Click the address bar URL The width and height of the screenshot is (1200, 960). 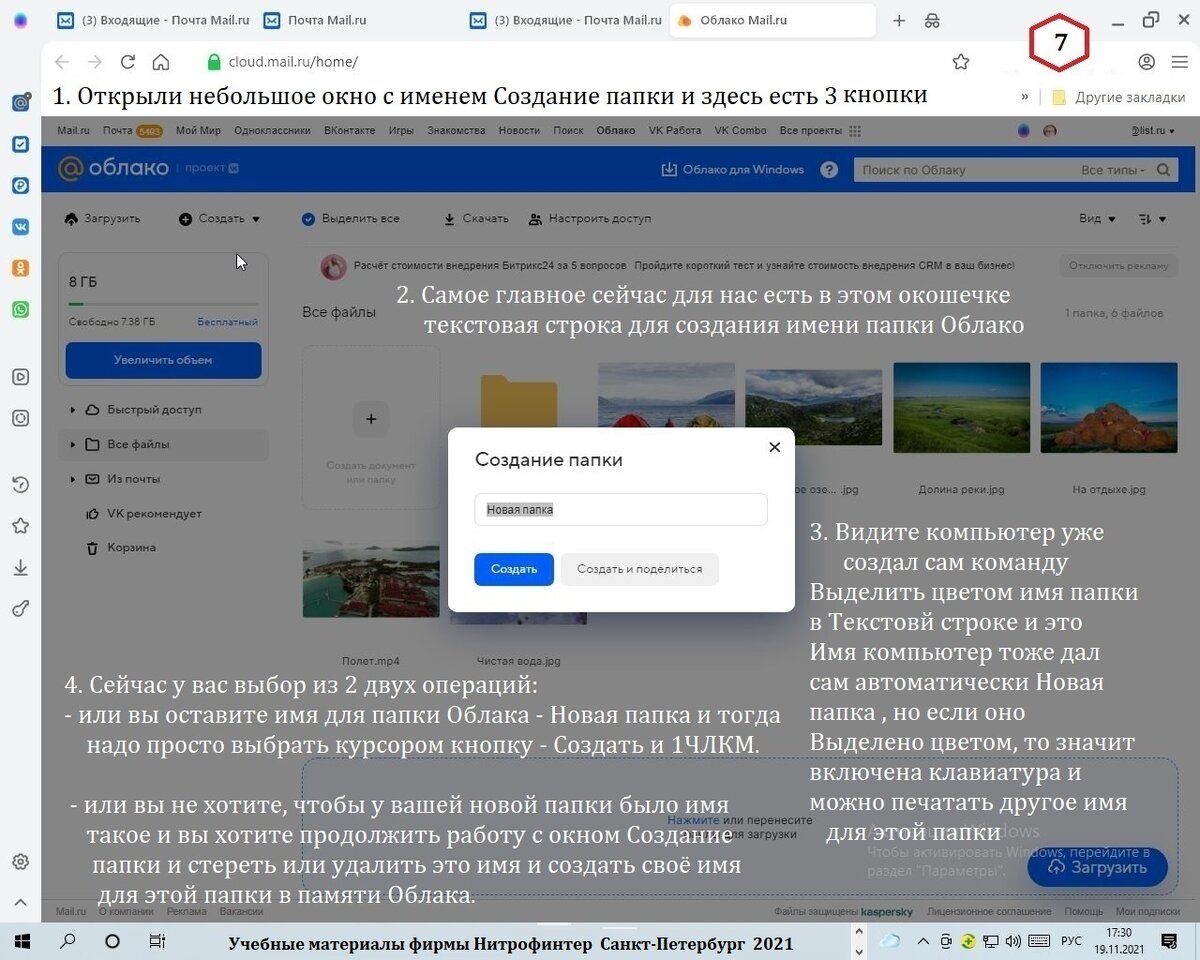point(293,62)
